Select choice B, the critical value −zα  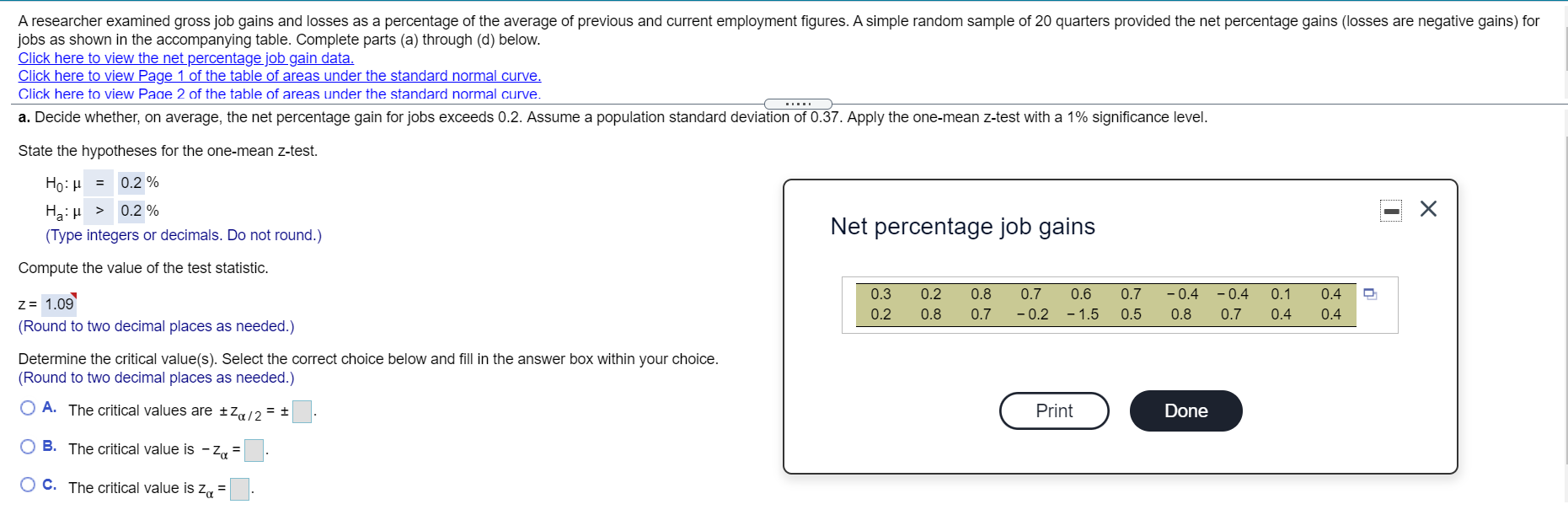(28, 446)
